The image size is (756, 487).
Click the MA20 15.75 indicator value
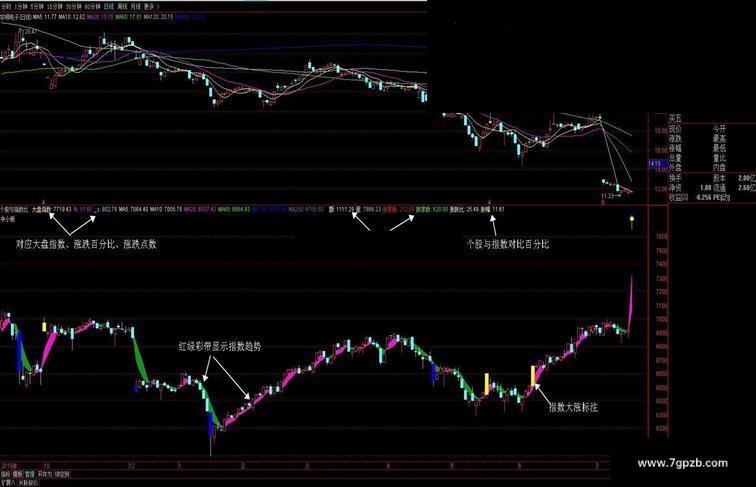click(x=100, y=17)
